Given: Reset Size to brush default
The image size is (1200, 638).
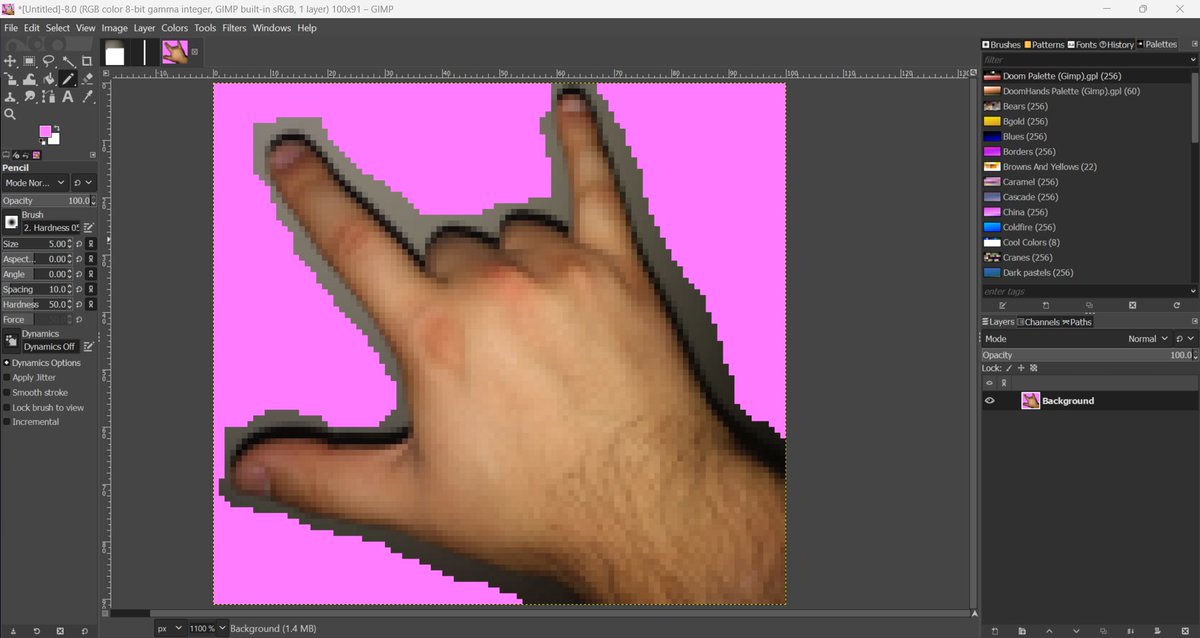Looking at the screenshot, I should click(x=78, y=243).
